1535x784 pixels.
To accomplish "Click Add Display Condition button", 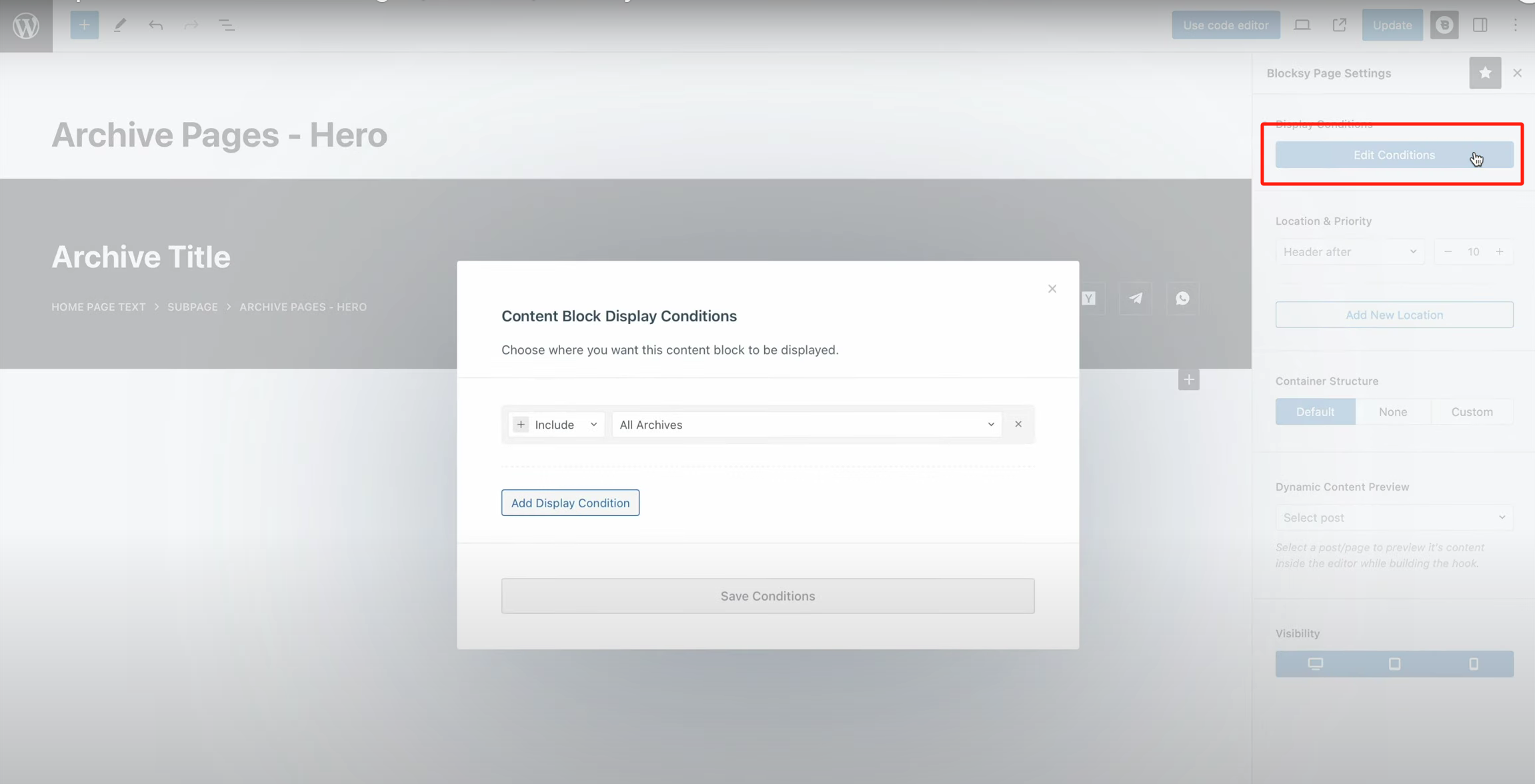I will (570, 503).
